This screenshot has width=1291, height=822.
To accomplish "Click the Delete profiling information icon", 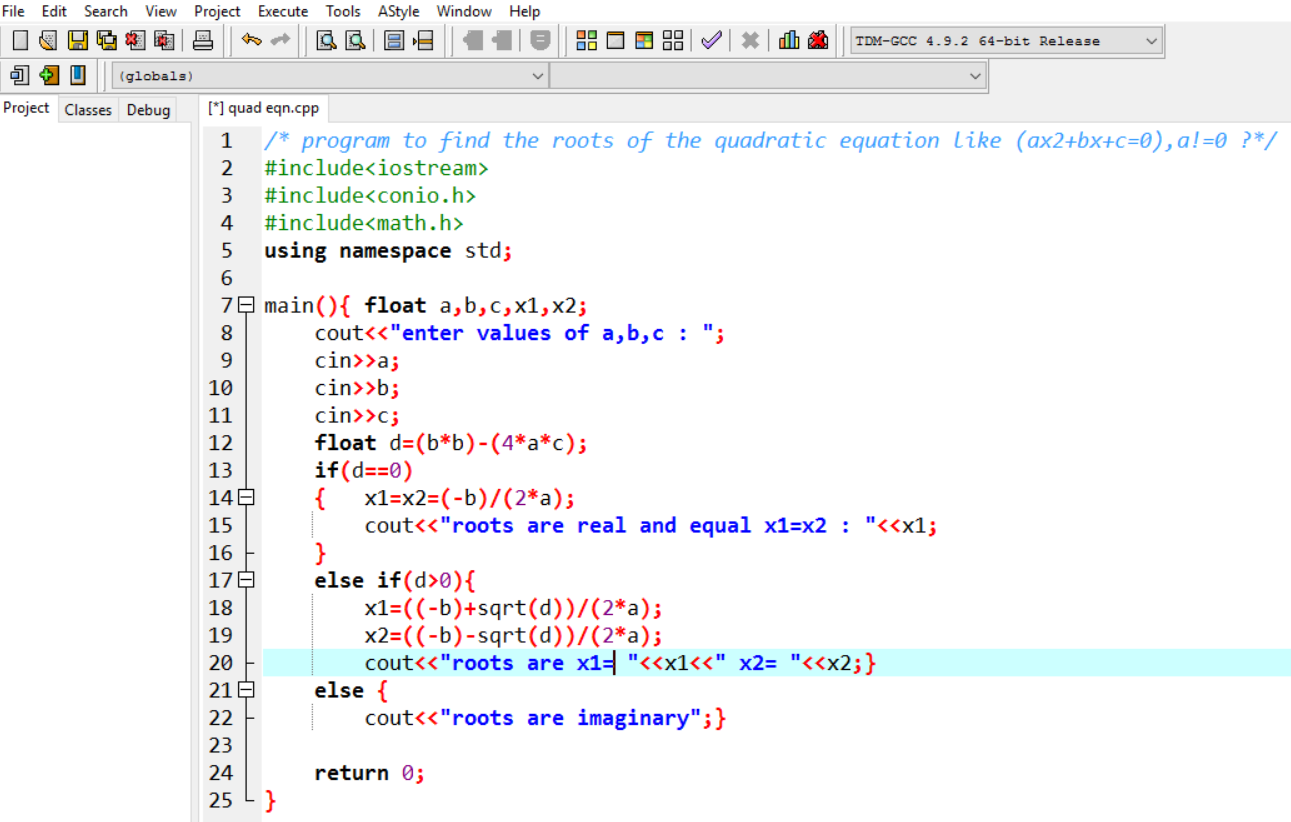I will pyautogui.click(x=818, y=41).
